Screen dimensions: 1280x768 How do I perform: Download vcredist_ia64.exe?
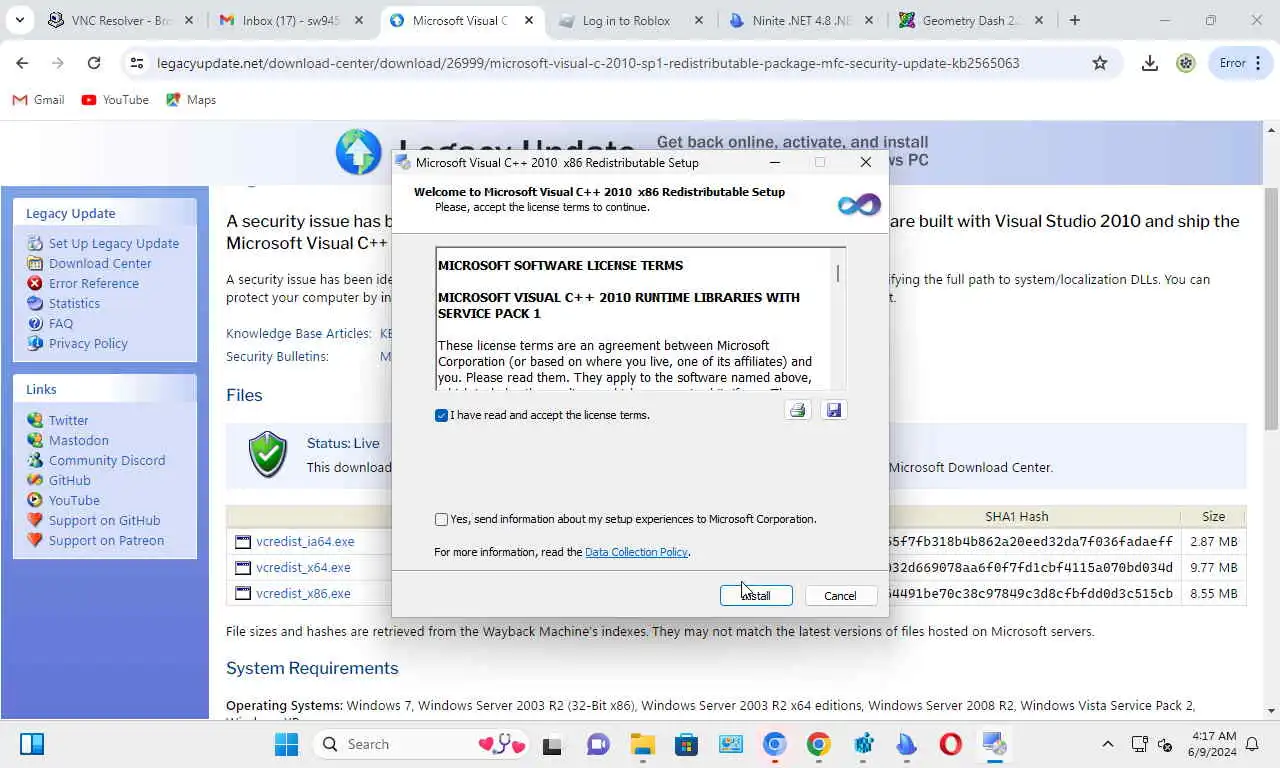coord(305,541)
